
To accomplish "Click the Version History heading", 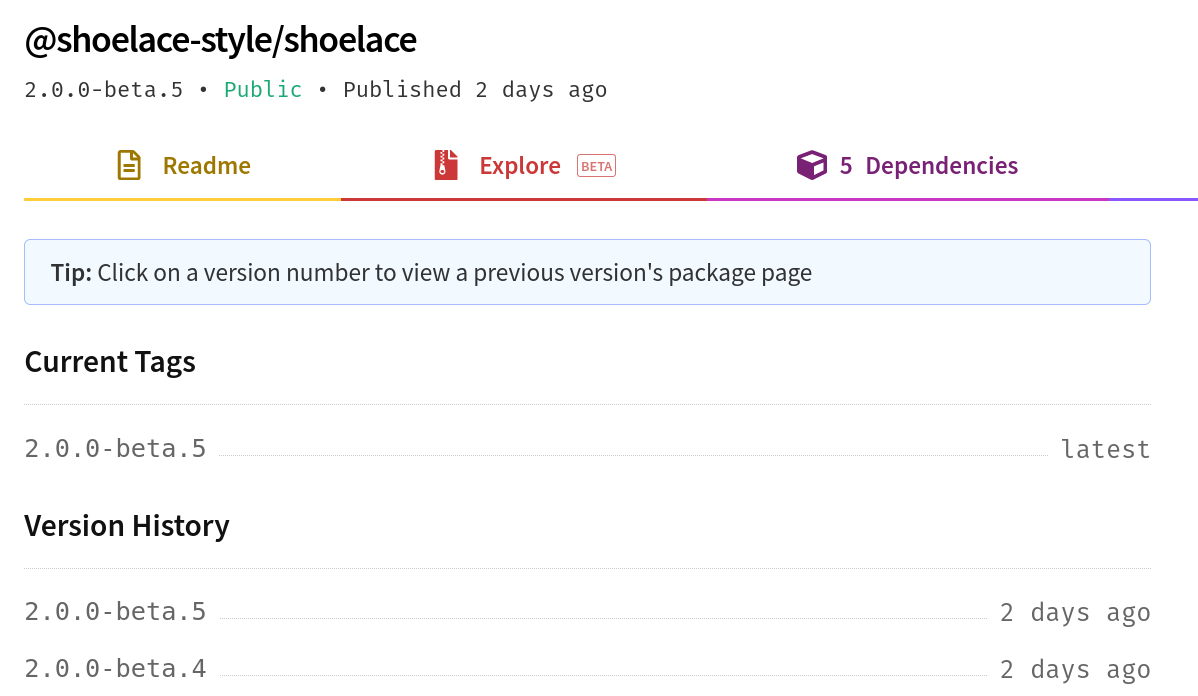I will coord(127,526).
